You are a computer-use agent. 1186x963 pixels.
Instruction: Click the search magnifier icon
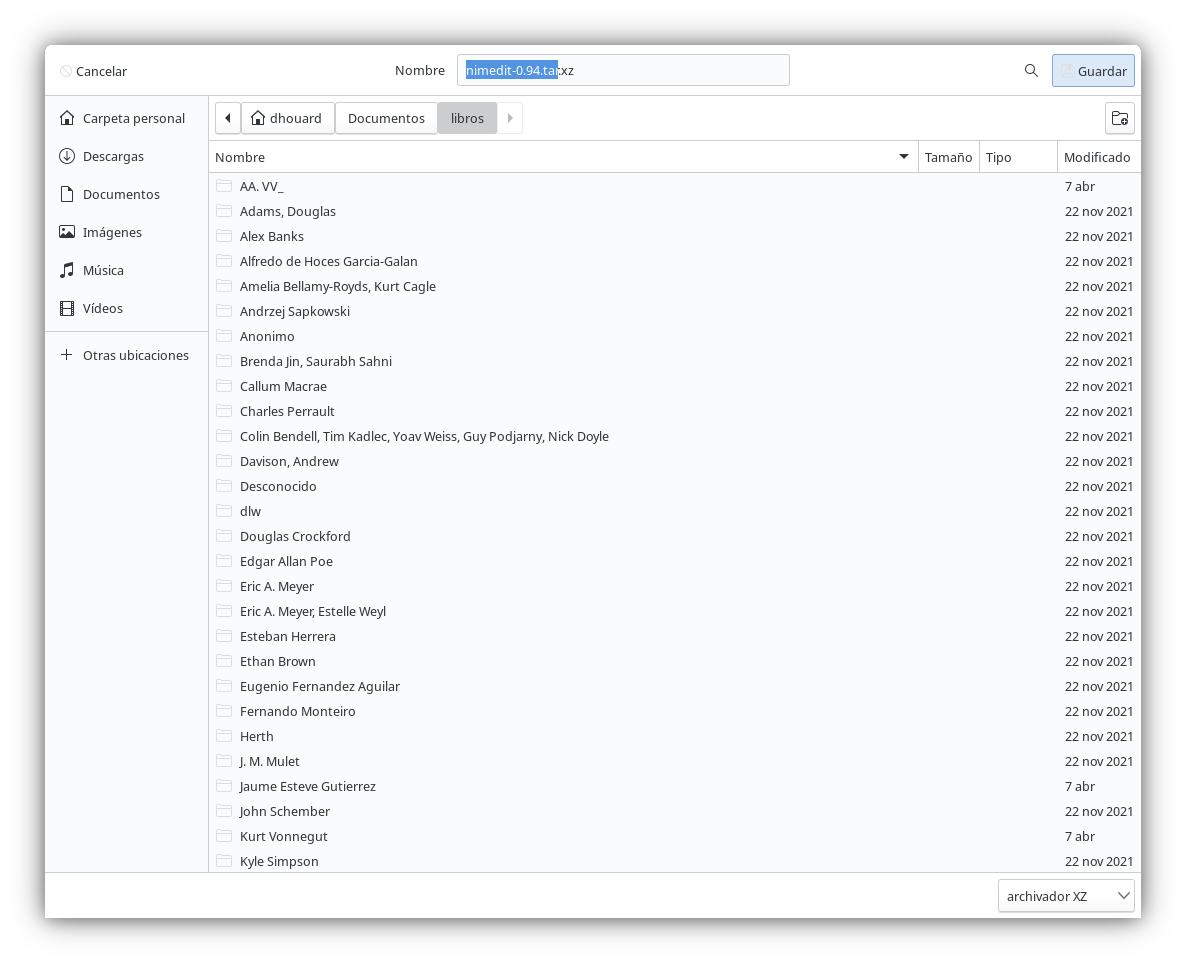tap(1031, 71)
